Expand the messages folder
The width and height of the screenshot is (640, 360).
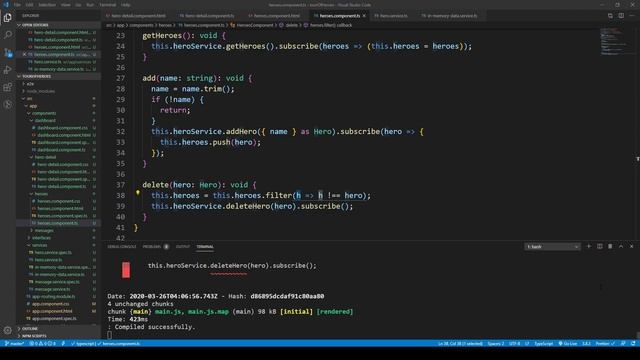pos(44,231)
